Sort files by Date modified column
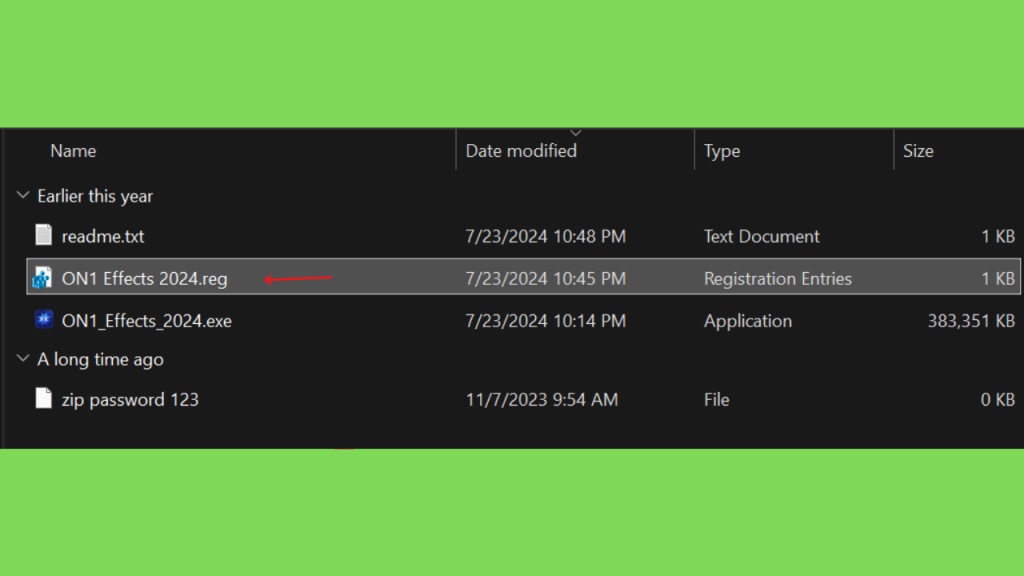This screenshot has width=1024, height=576. (x=521, y=151)
